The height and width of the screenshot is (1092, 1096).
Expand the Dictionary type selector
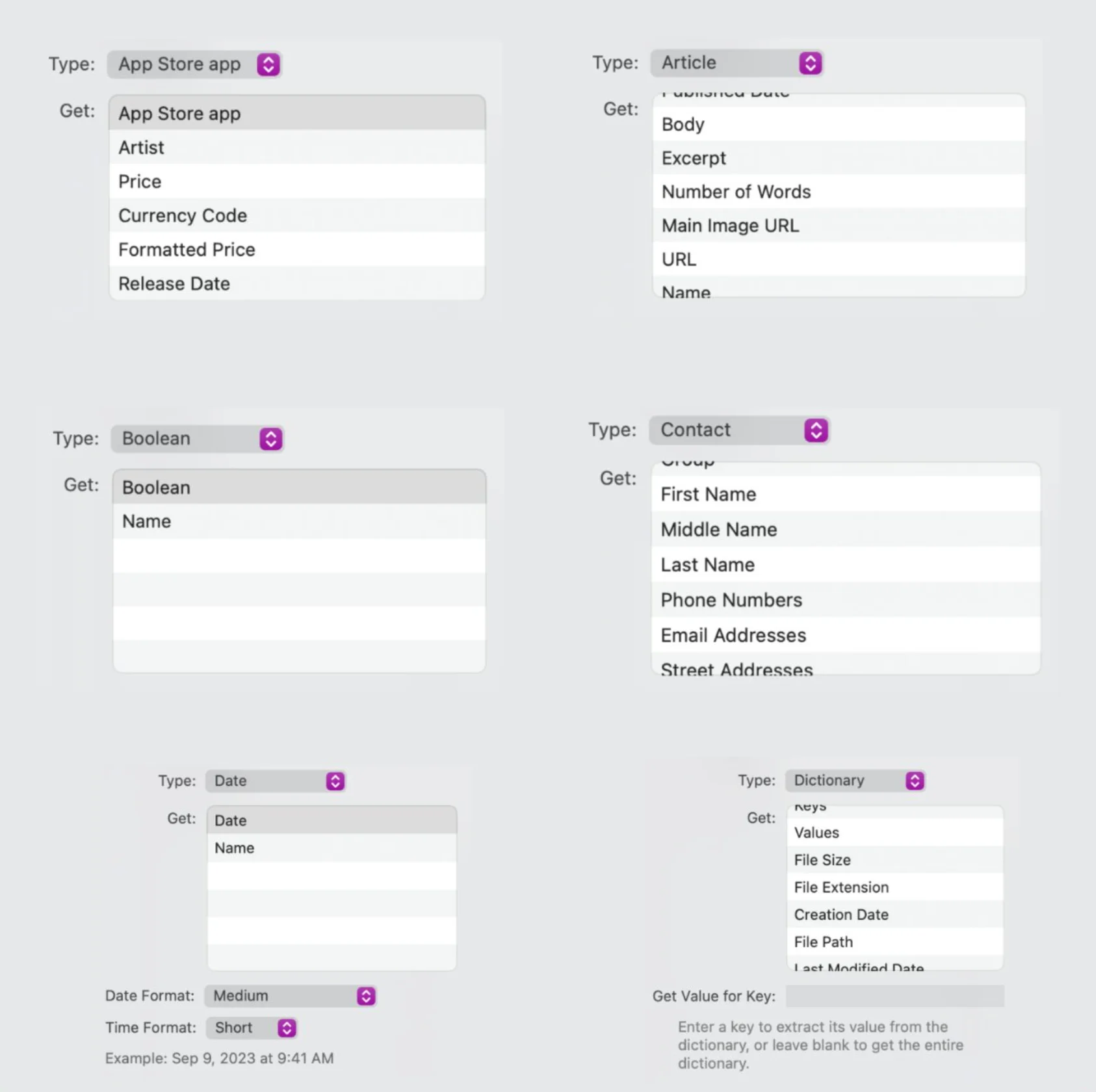pyautogui.click(x=914, y=781)
